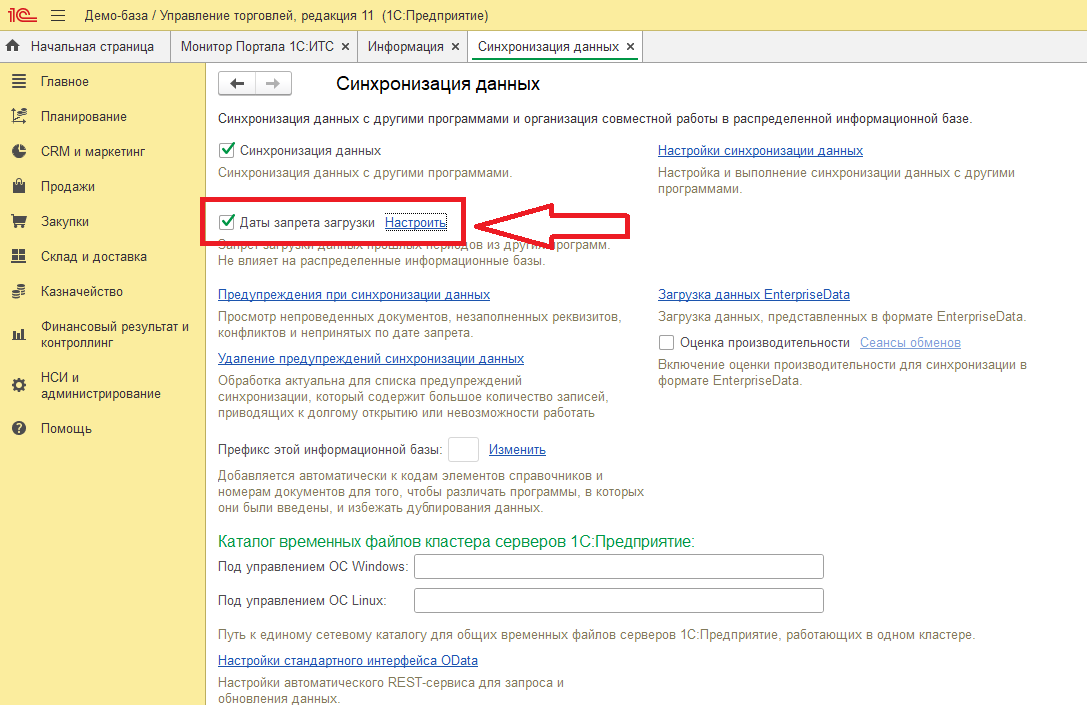Toggle the Даты запрета загрузки checkbox
The width and height of the screenshot is (1087, 705).
[x=227, y=222]
